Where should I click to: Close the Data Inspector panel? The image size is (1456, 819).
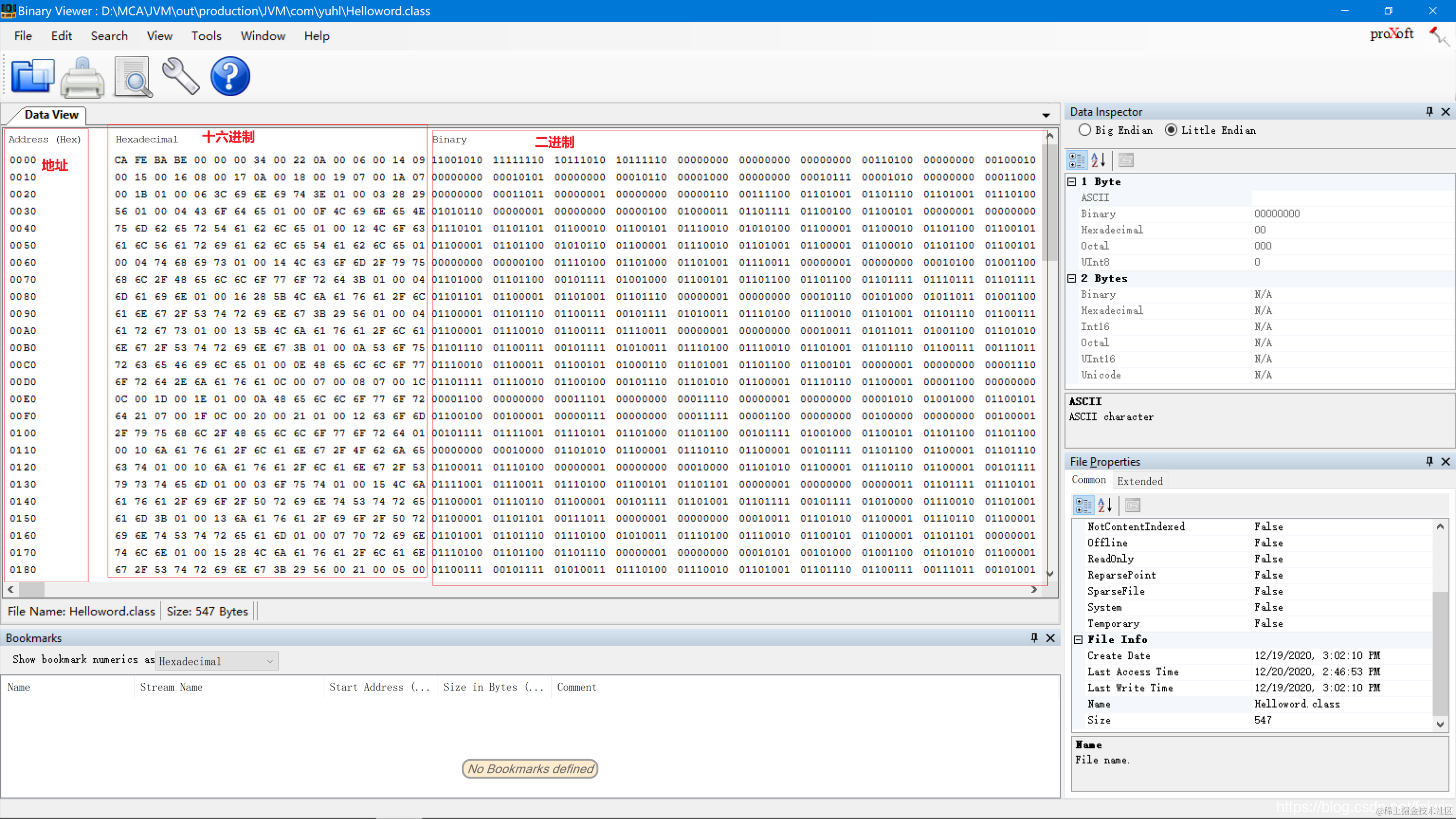click(x=1446, y=112)
